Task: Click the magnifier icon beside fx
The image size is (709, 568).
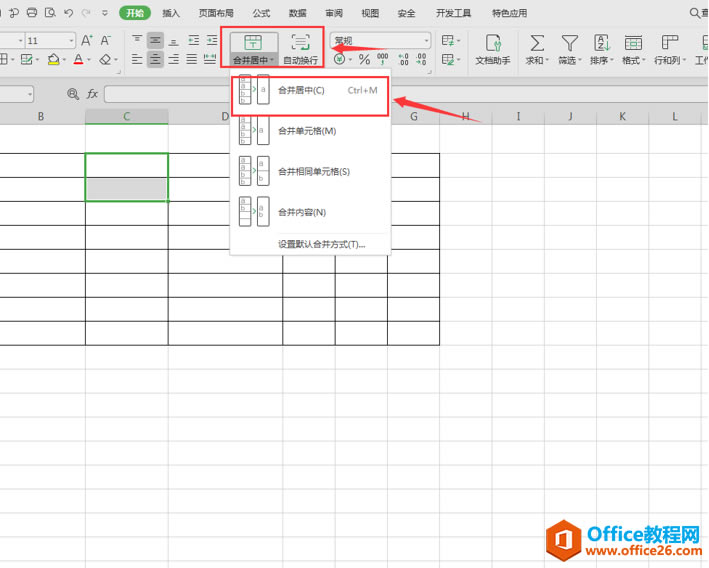Action: click(x=72, y=94)
